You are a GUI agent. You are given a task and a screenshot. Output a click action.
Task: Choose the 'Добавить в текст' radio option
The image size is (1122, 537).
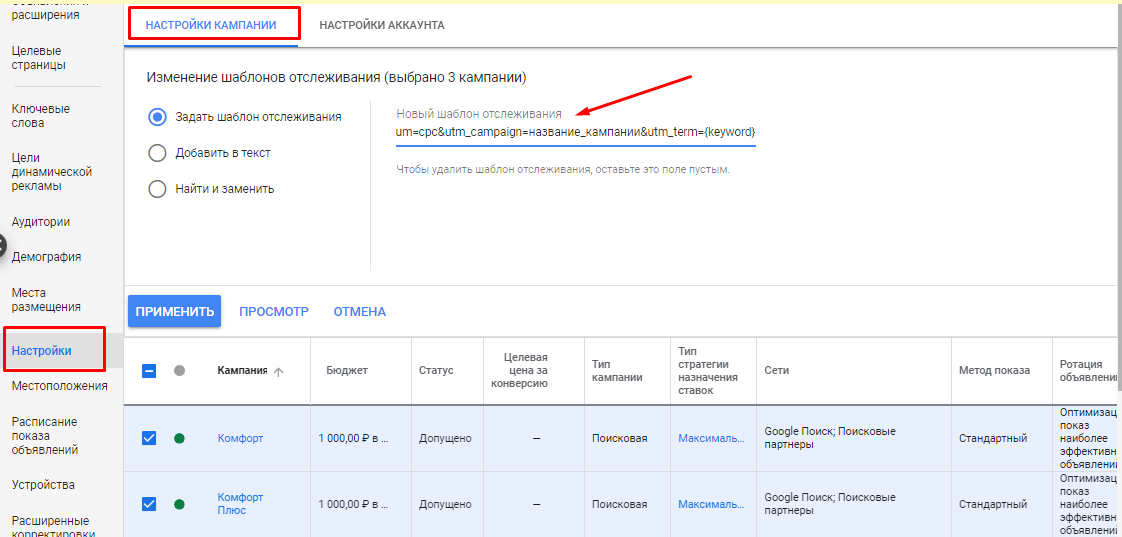tap(157, 153)
